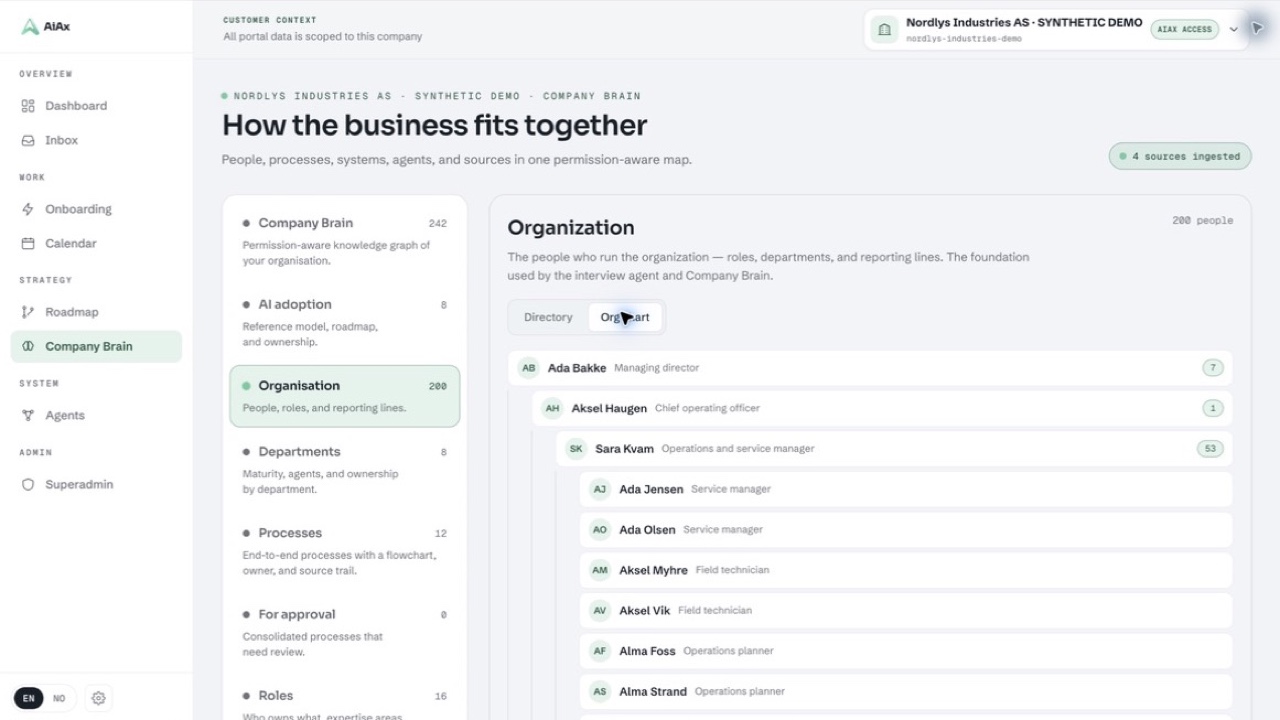Click the 4 sources ingested badge
Image resolution: width=1280 pixels, height=720 pixels.
tap(1180, 156)
